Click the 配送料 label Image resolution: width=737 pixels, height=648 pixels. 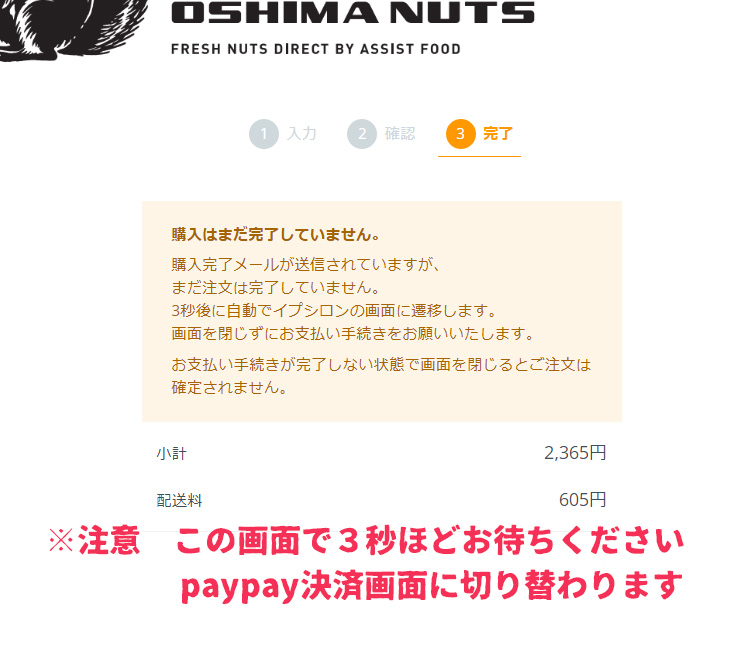[x=179, y=500]
